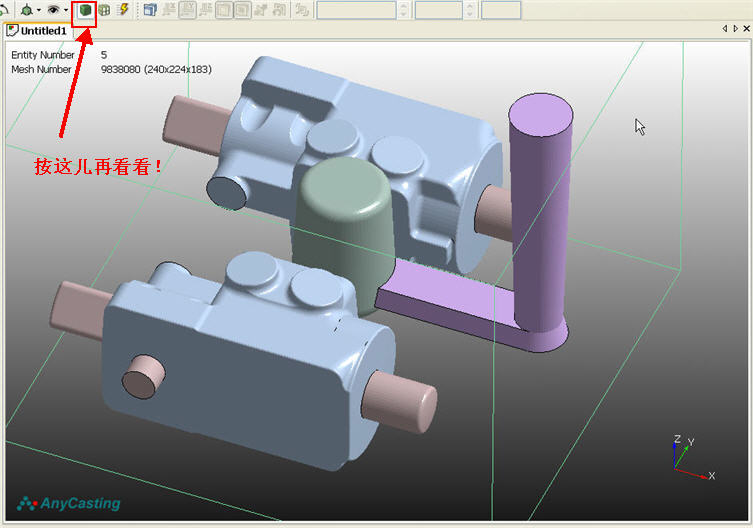Click the mesh grid cube icon

[104, 10]
